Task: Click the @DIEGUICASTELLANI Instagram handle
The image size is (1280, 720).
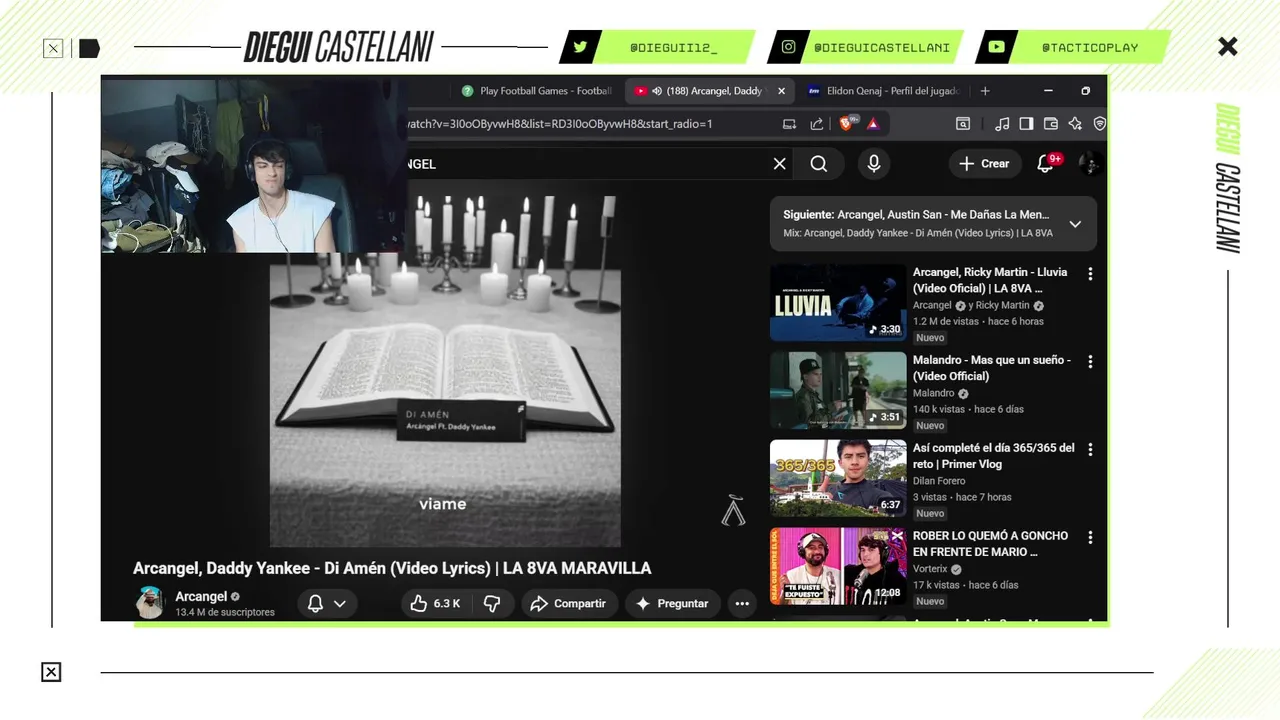Action: [881, 47]
